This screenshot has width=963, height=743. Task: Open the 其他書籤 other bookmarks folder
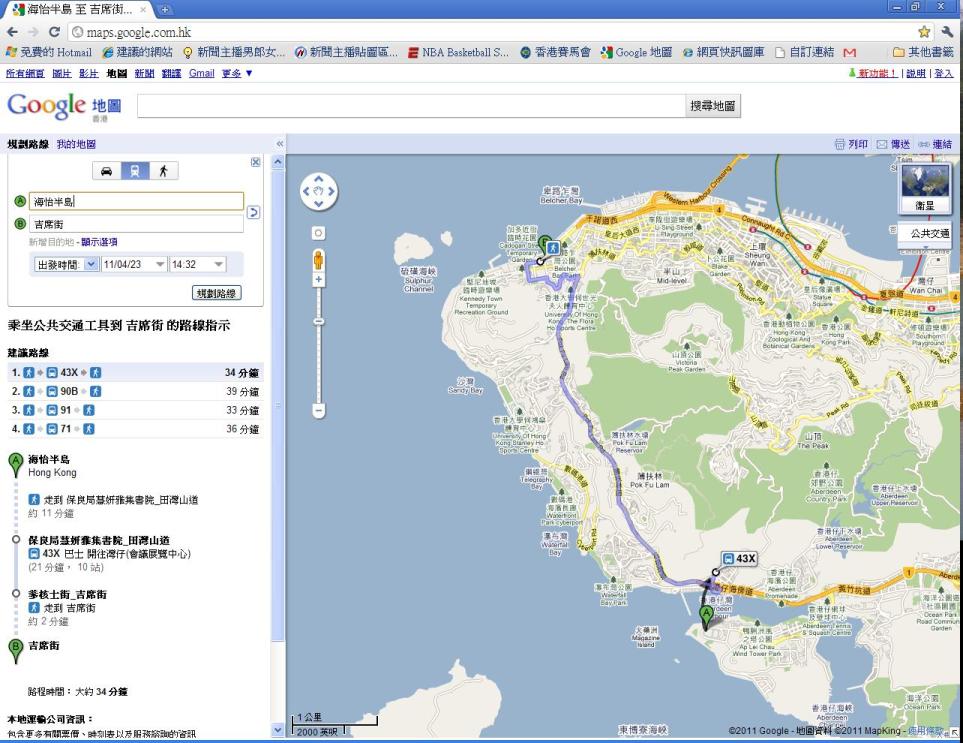click(923, 52)
